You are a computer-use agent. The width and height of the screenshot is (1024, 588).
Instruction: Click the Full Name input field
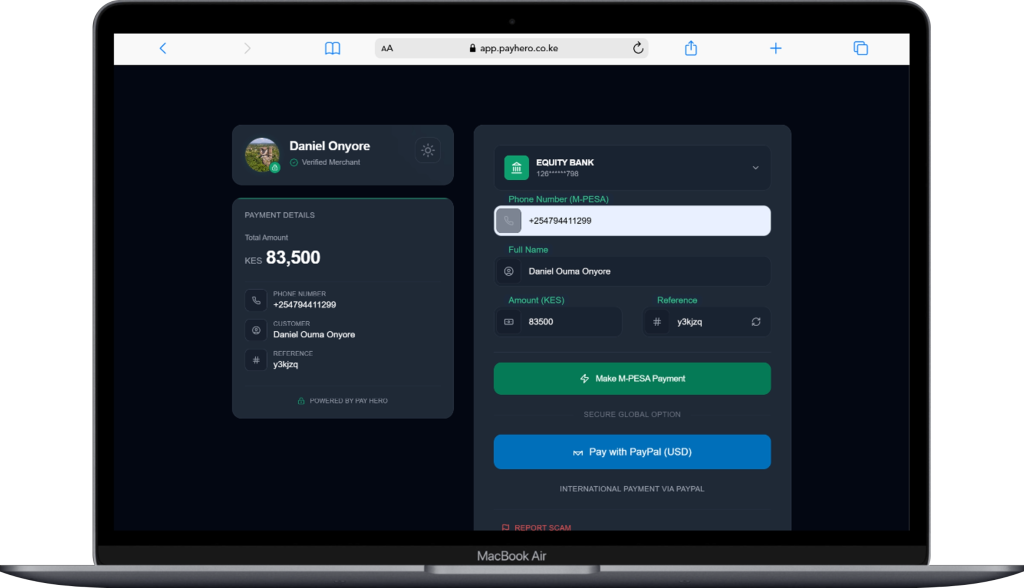click(x=645, y=271)
